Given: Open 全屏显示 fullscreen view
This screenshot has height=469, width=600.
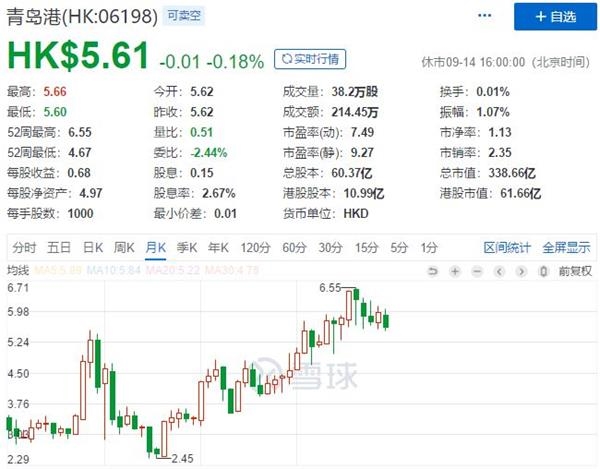Looking at the screenshot, I should pos(566,247).
